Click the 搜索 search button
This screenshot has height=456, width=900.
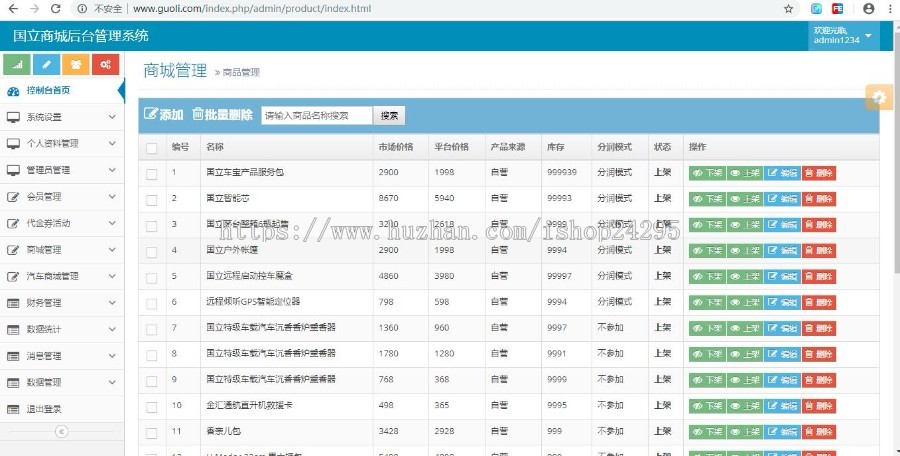[389, 115]
